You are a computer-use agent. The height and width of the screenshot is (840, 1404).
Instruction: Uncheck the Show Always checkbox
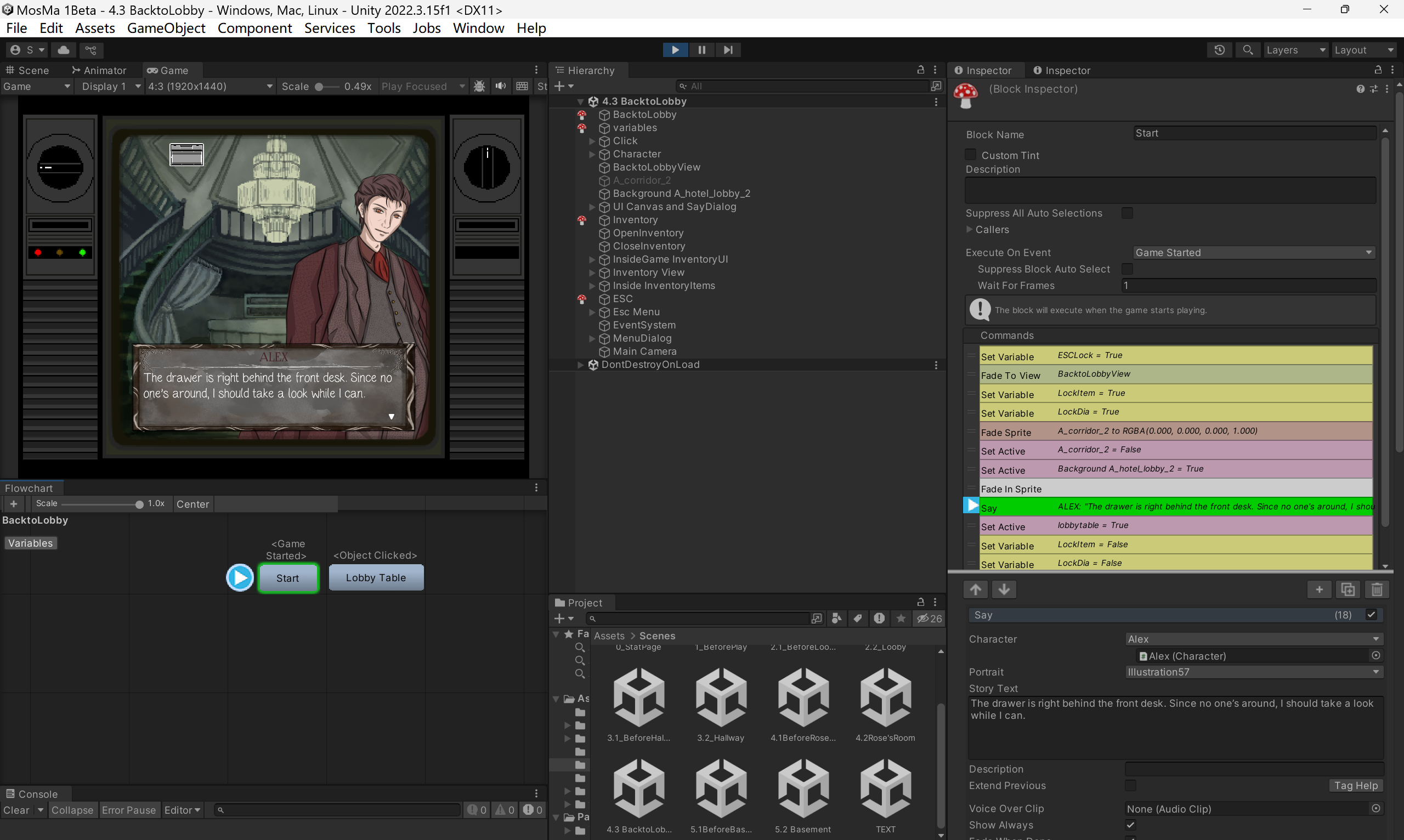(x=1130, y=825)
